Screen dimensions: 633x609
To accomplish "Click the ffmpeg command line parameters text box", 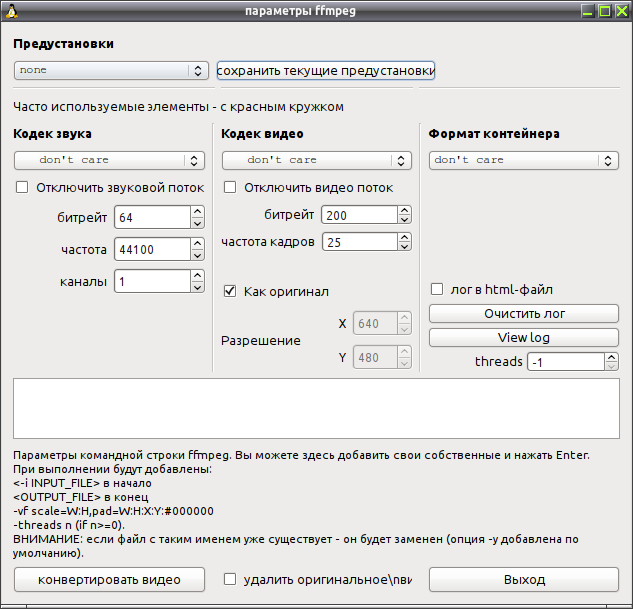I will [x=316, y=408].
